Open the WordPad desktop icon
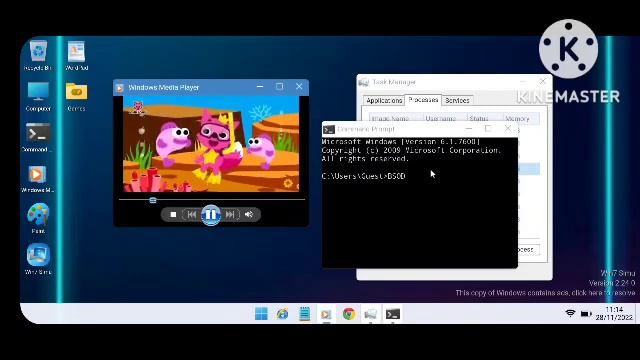This screenshot has width=640, height=360. pos(76,55)
